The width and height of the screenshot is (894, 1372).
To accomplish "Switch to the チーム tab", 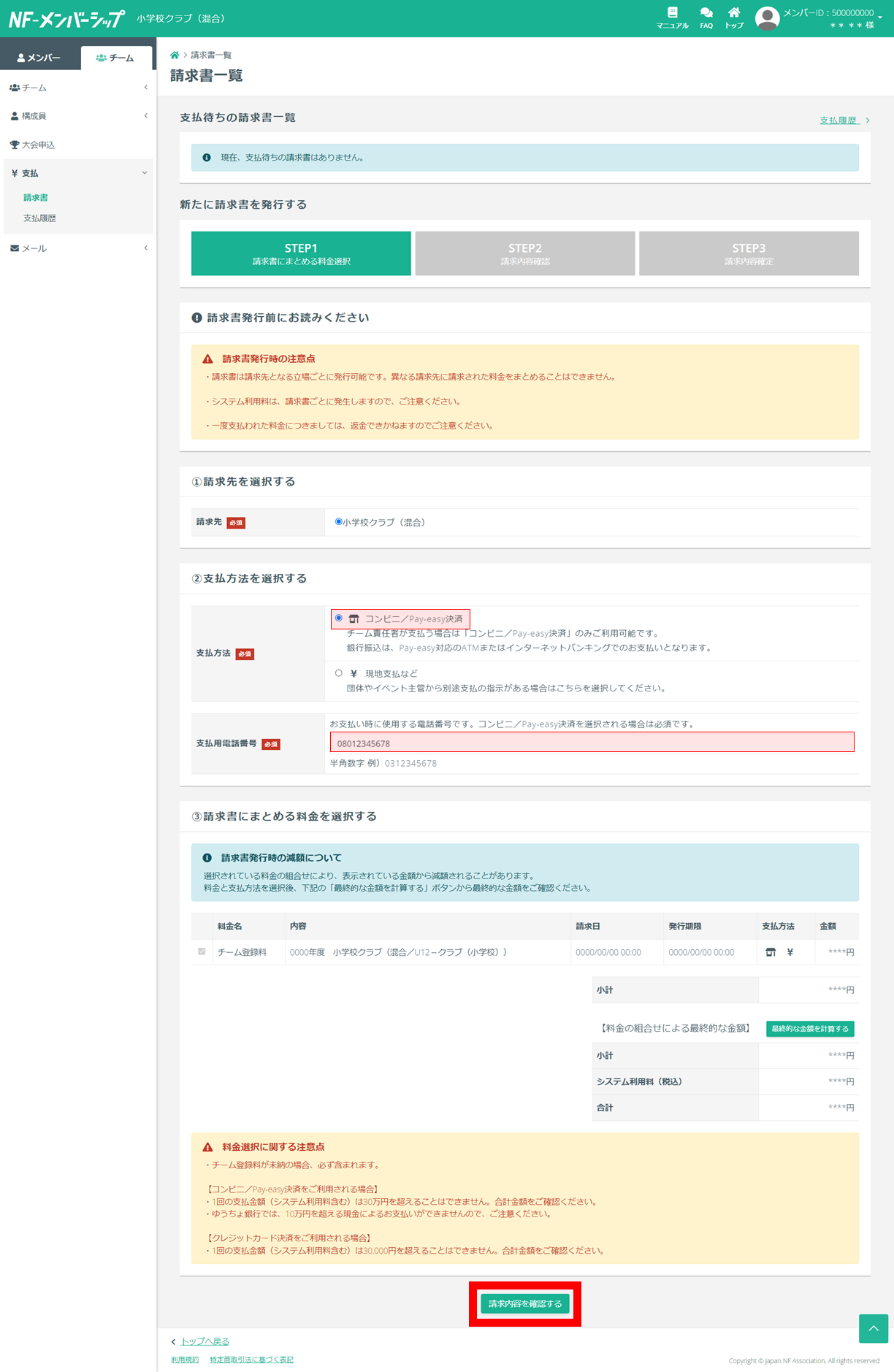I will 116,58.
